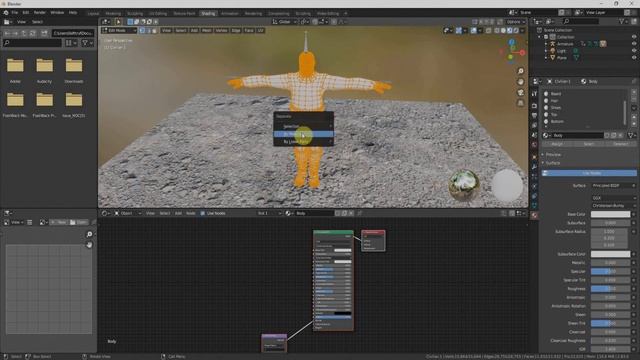Switch perspective/orthographic grid icon
640x360 pixels.
pyautogui.click(x=520, y=103)
